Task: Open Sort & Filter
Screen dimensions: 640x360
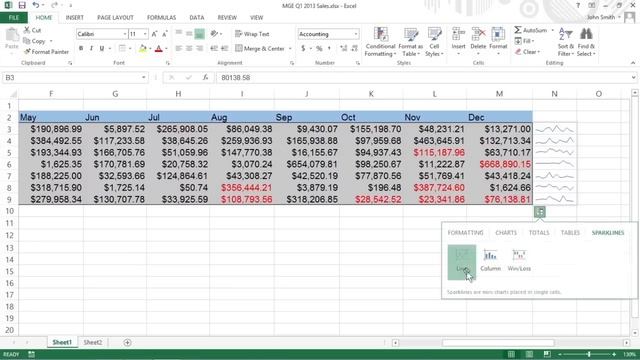Action: pyautogui.click(x=566, y=42)
